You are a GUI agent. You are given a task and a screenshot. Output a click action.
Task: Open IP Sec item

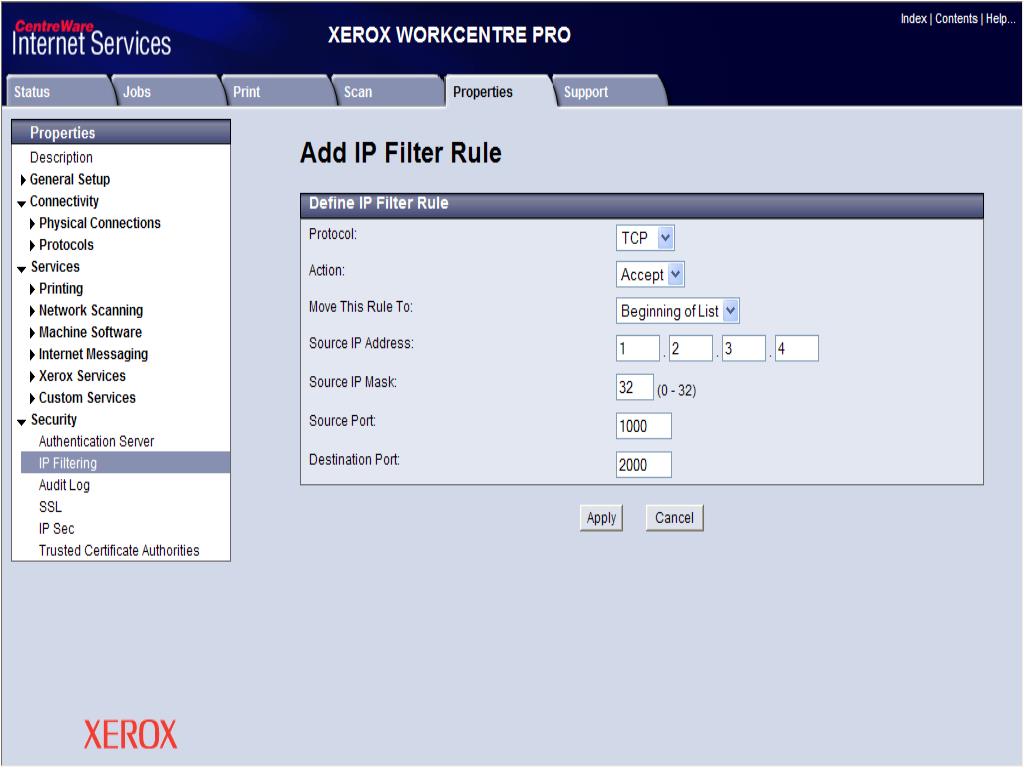(56, 528)
